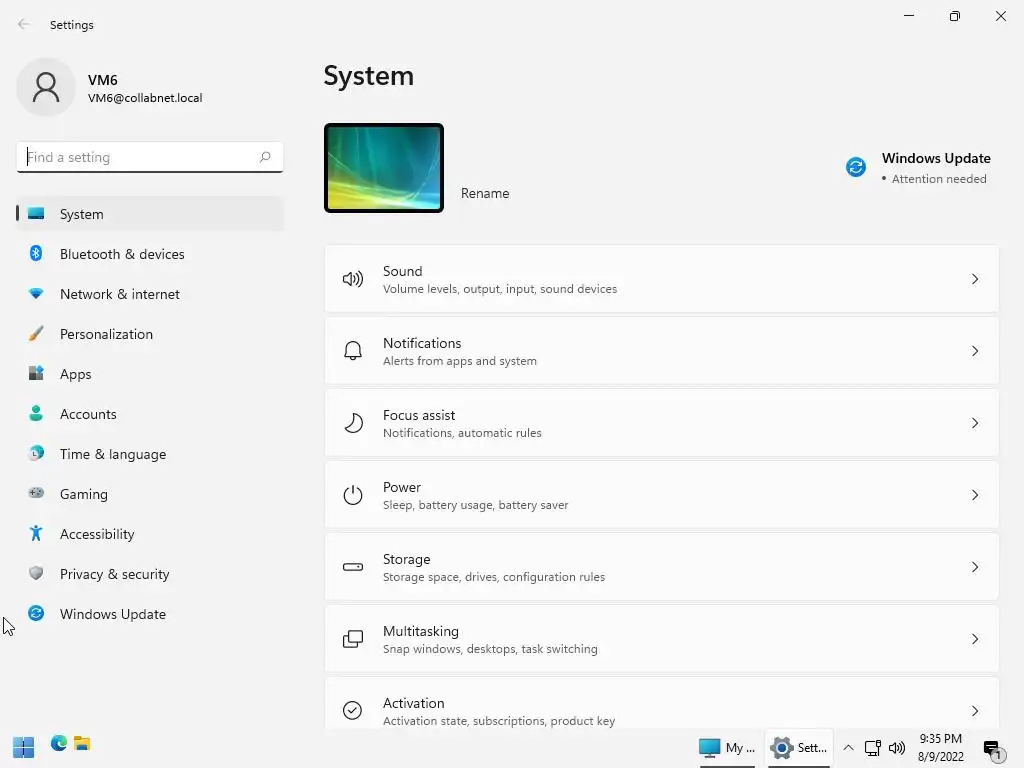
Task: Expand the Focus assist chevron
Action: coord(974,423)
